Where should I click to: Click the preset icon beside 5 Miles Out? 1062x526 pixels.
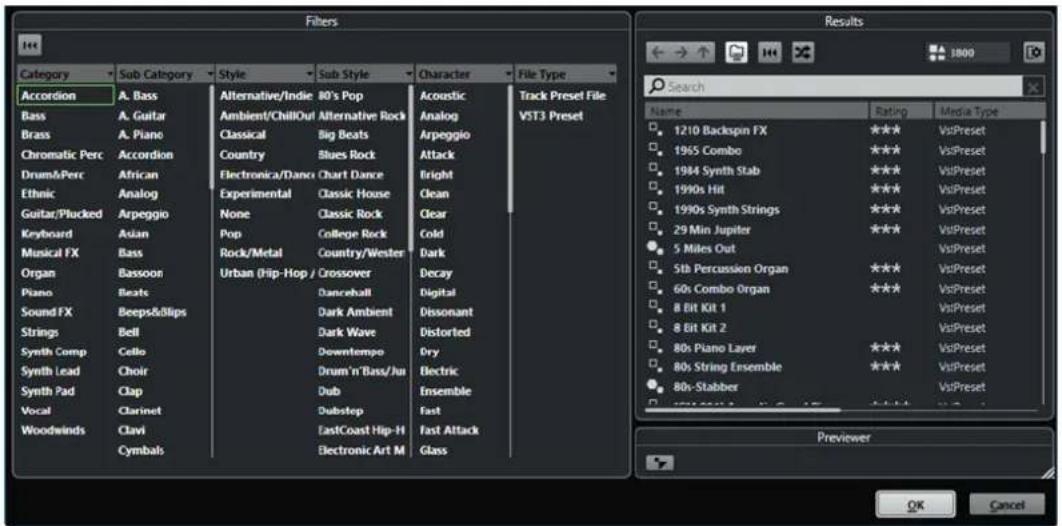click(x=656, y=248)
